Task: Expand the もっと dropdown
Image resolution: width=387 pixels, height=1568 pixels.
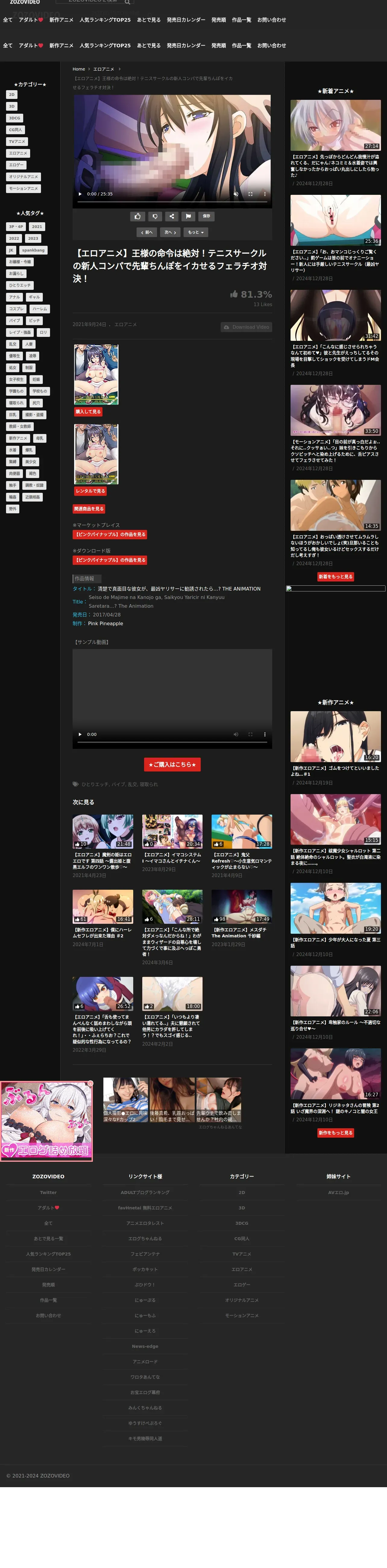Action: click(x=196, y=232)
